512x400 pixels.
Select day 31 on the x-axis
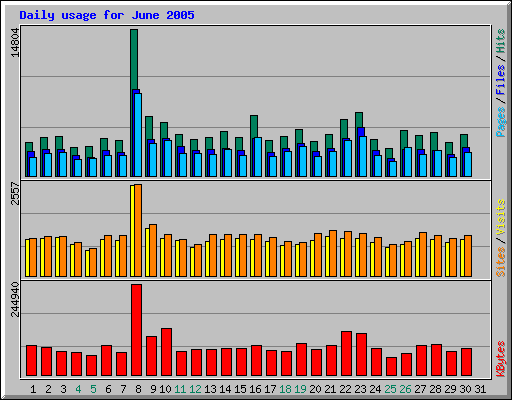coord(480,389)
